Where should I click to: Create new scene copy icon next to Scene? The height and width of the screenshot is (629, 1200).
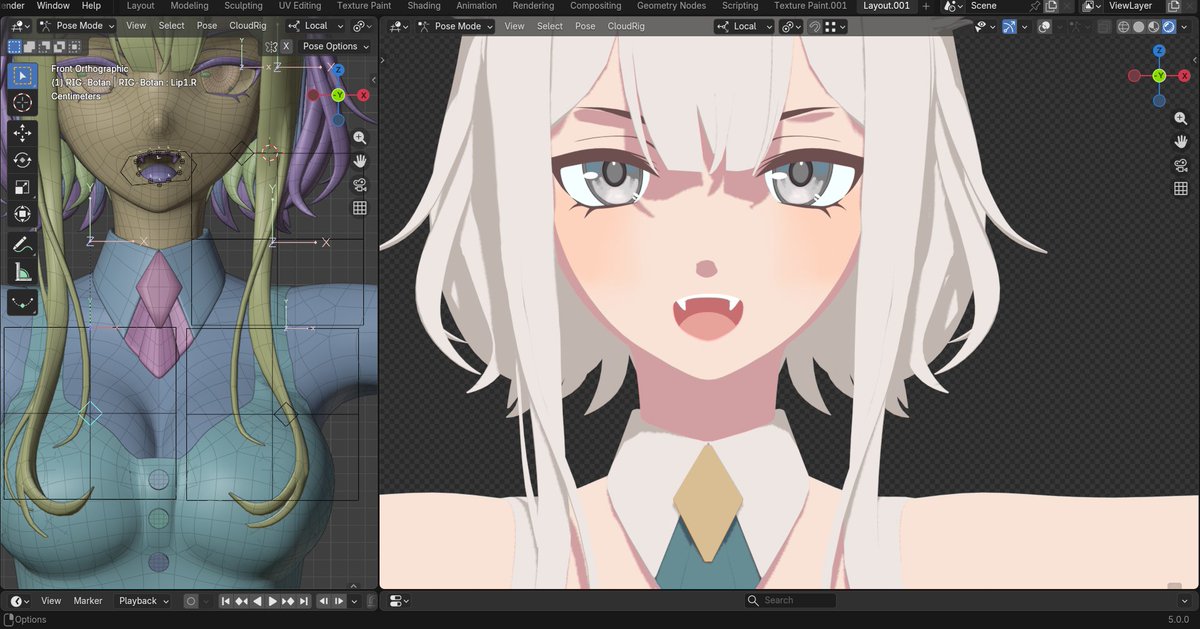(x=1051, y=6)
